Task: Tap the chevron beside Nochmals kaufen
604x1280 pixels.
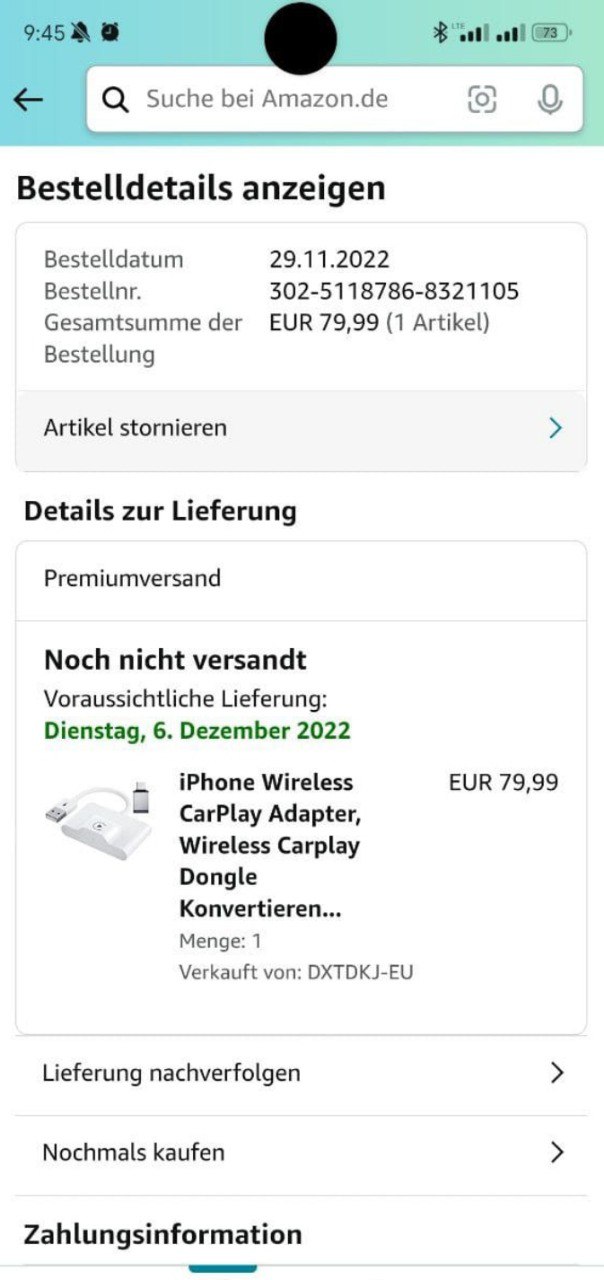Action: tap(557, 1152)
